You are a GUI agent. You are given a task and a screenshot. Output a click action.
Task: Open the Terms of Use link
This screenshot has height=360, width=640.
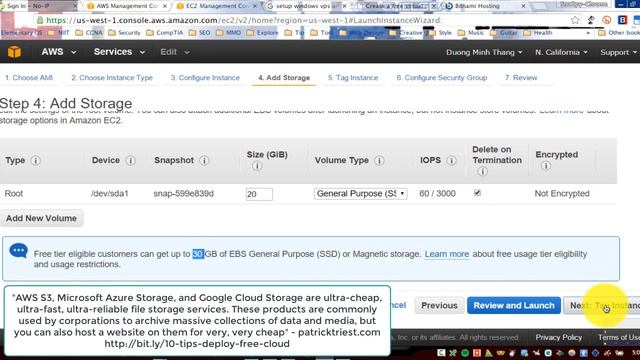tap(619, 337)
